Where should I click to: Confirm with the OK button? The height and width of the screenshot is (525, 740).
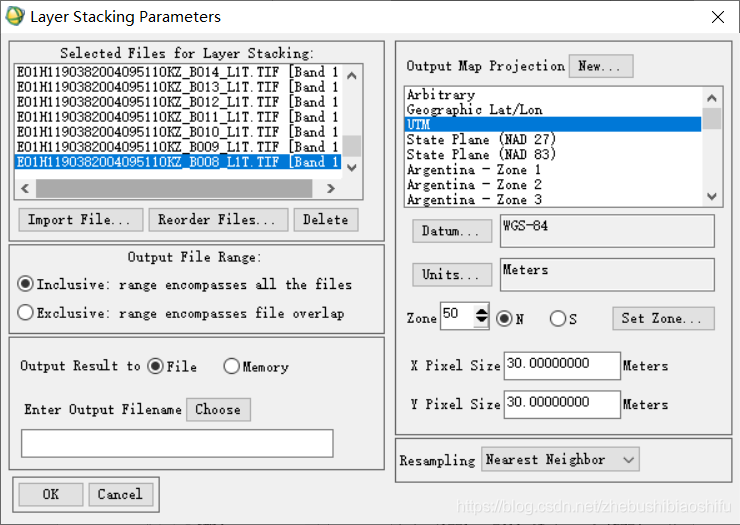pyautogui.click(x=51, y=494)
